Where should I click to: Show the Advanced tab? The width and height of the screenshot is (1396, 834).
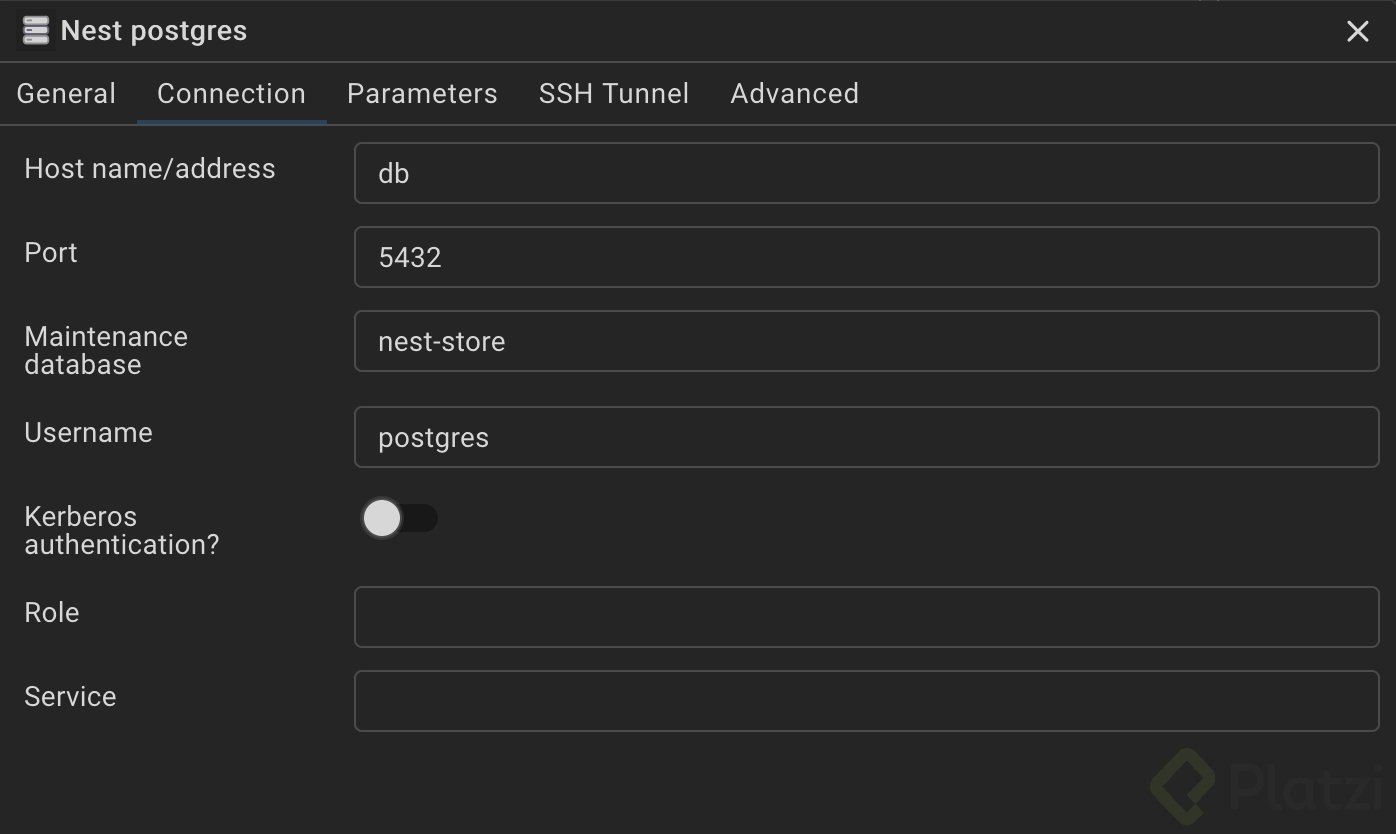794,94
